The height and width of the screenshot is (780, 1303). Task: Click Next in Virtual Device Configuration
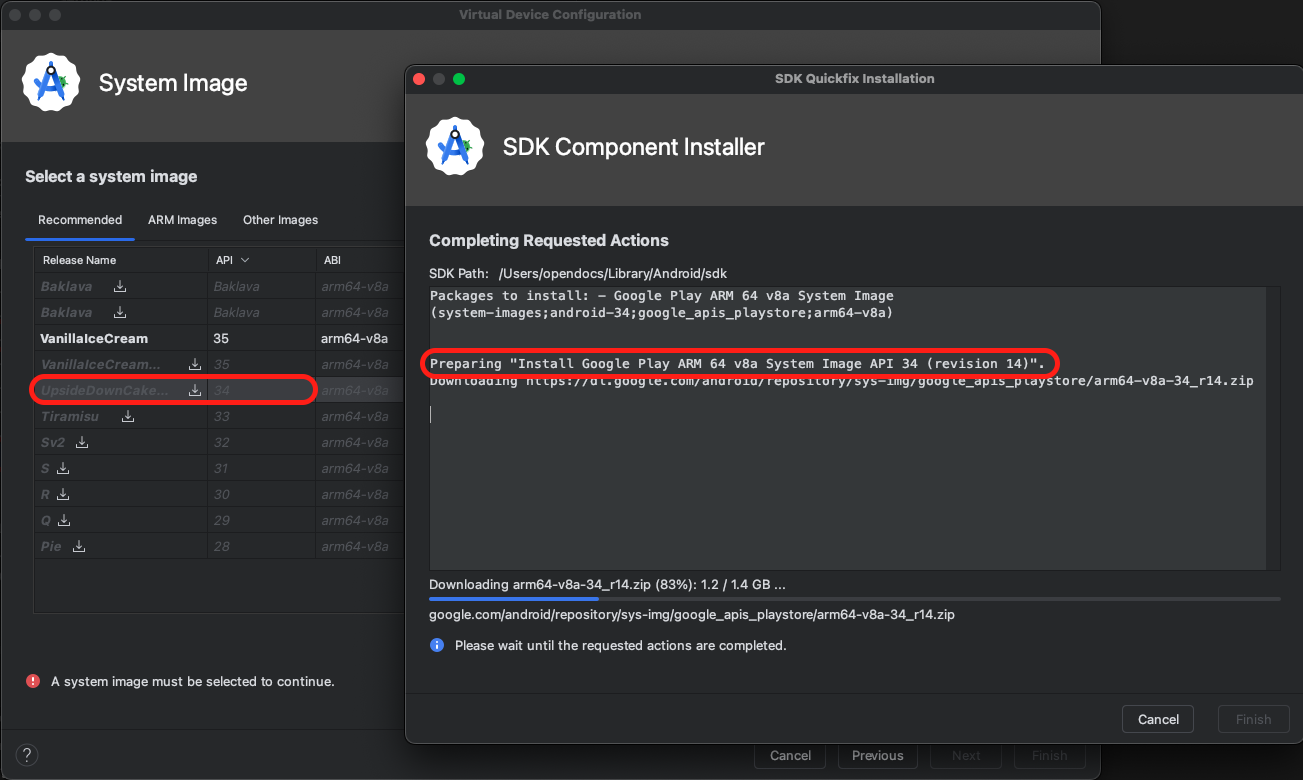click(x=966, y=756)
